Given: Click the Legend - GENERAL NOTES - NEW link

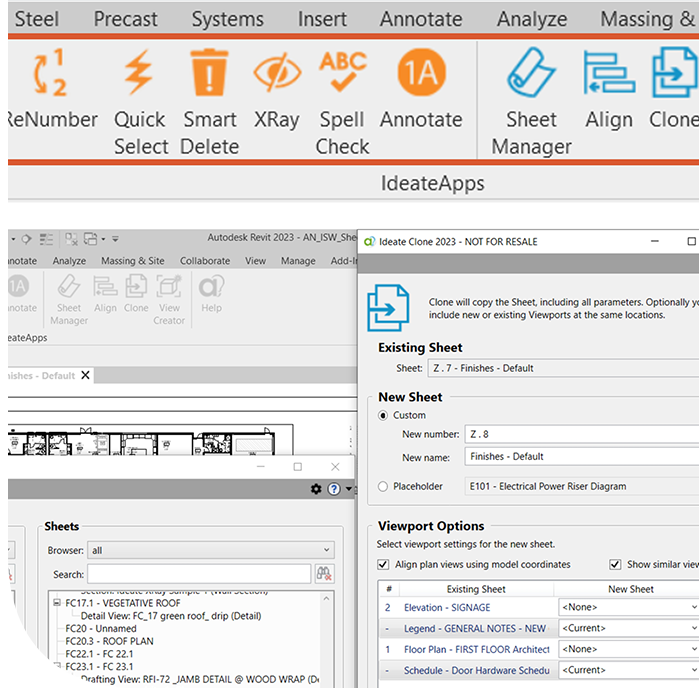Looking at the screenshot, I should [x=475, y=628].
